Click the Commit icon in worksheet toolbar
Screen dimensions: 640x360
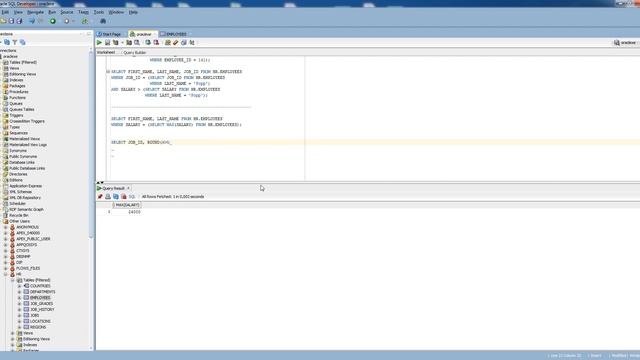pyautogui.click(x=148, y=42)
